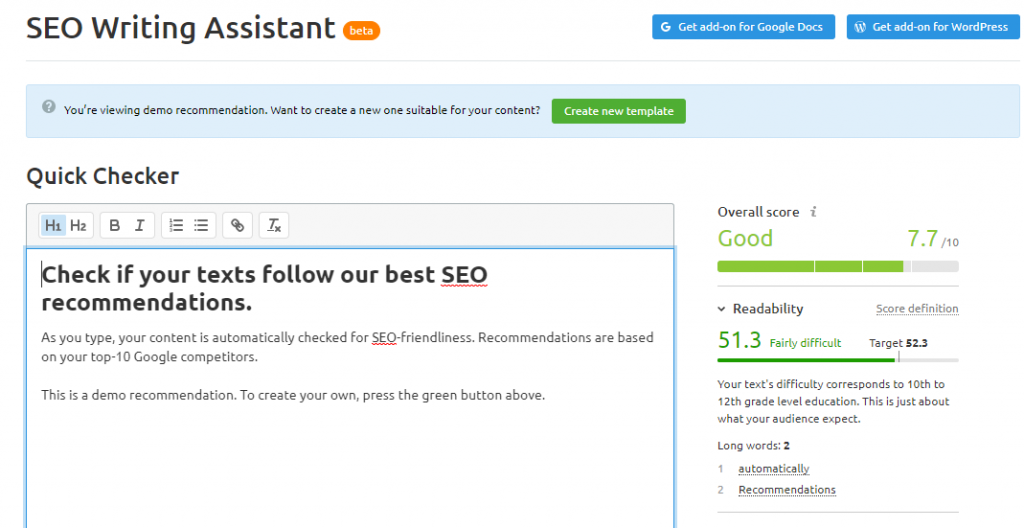This screenshot has width=1024, height=528.
Task: Click the editor heading text
Action: click(x=264, y=288)
